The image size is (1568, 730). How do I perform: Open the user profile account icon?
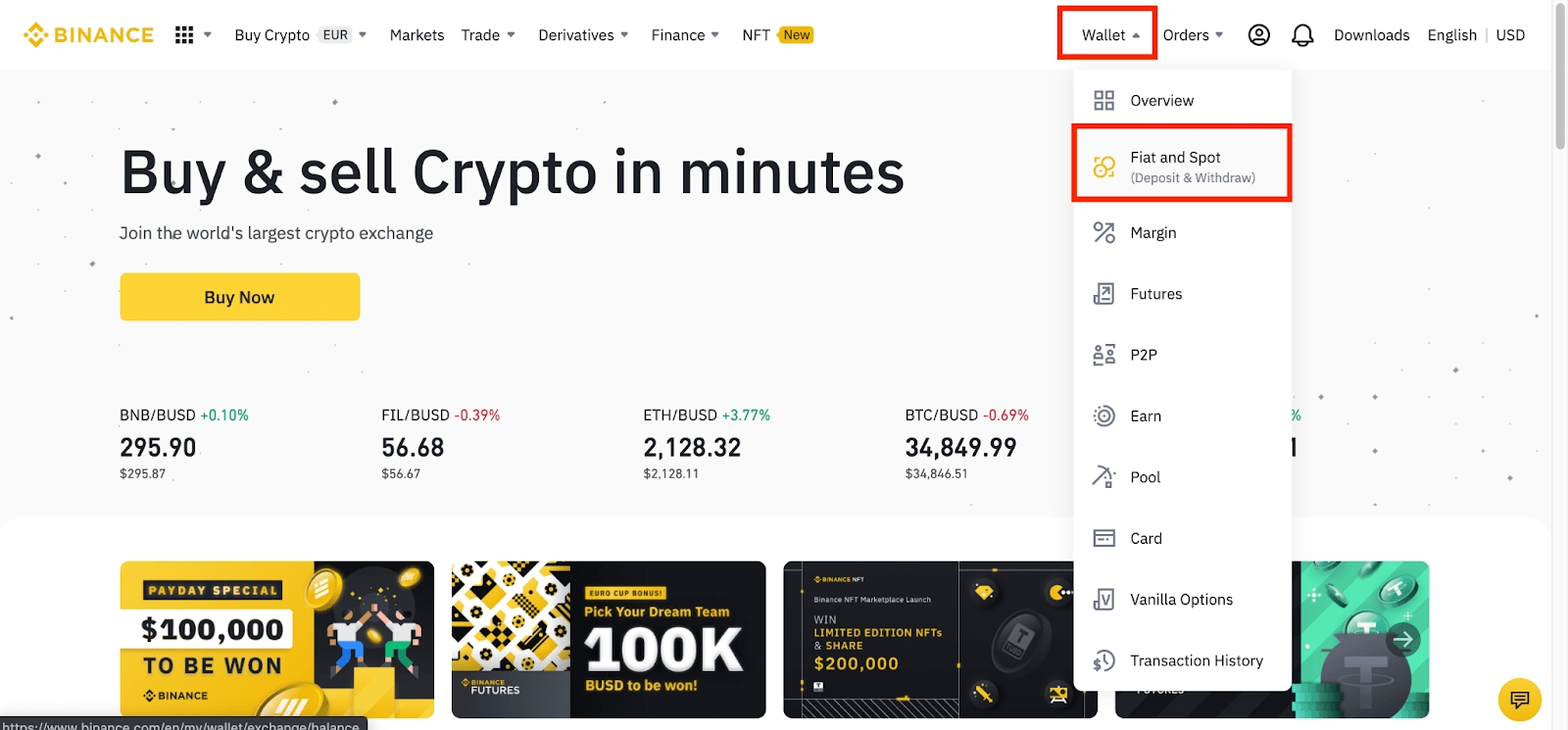[x=1258, y=35]
